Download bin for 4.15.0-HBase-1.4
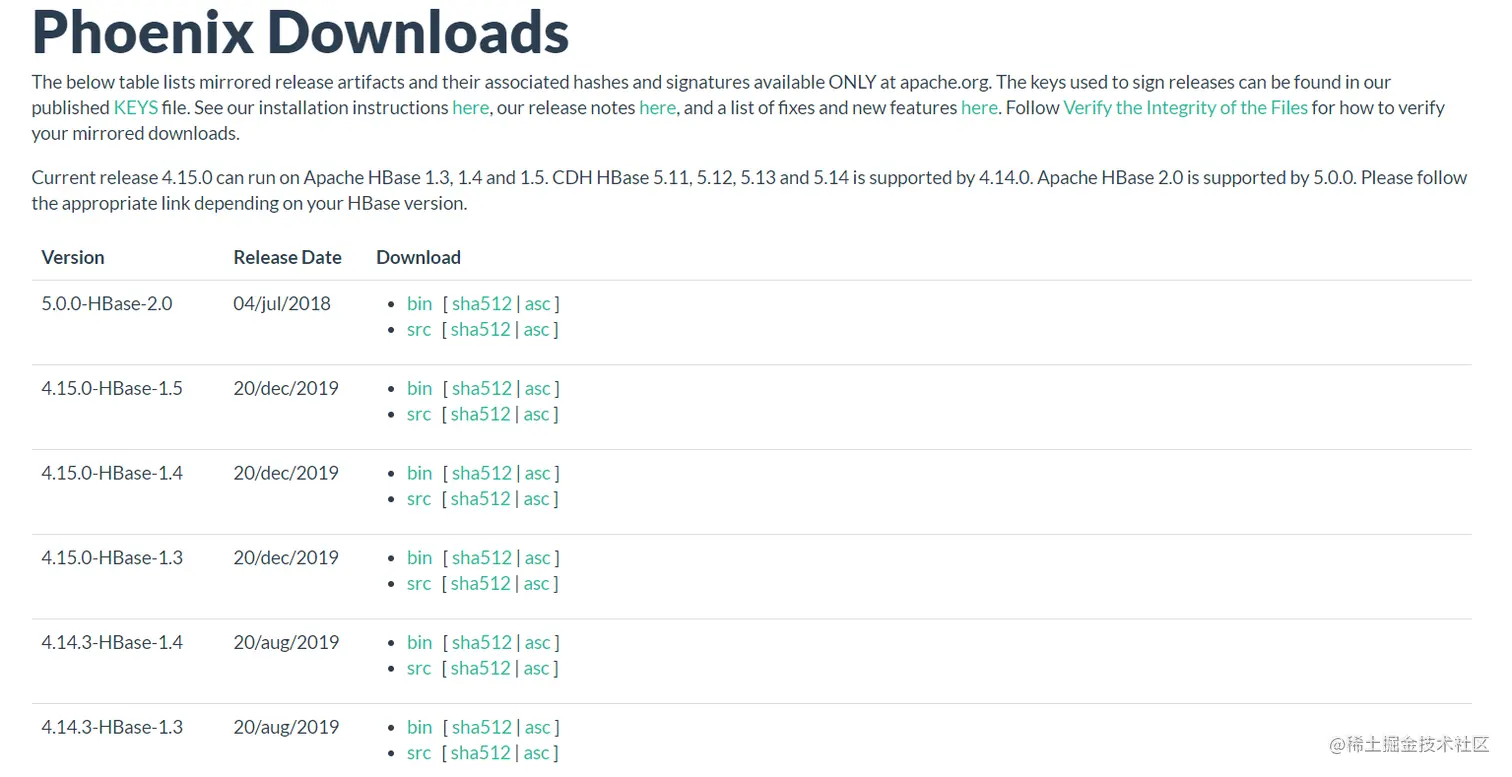The width and height of the screenshot is (1512, 777). pyautogui.click(x=419, y=473)
